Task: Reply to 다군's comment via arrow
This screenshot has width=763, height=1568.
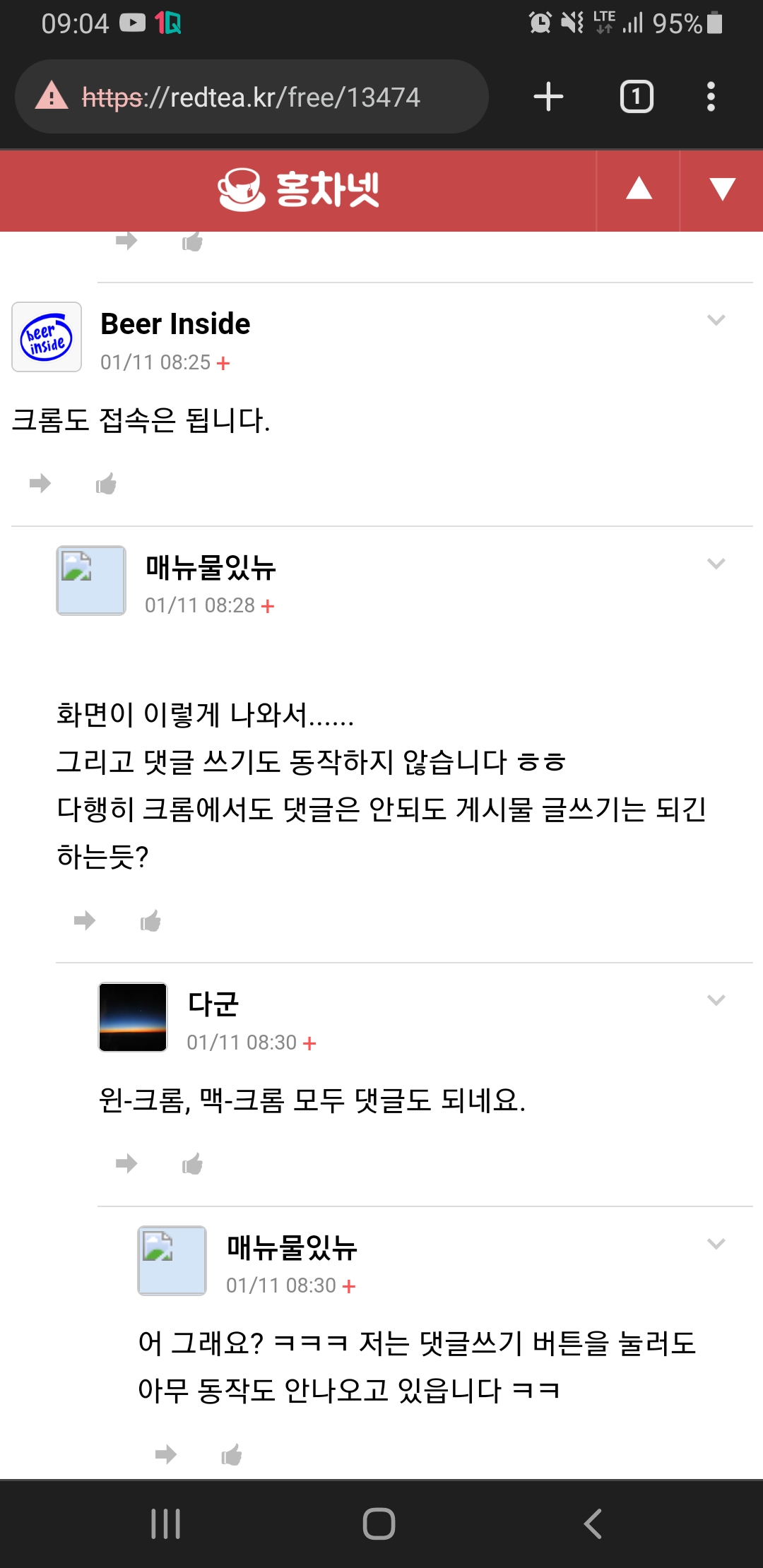Action: 126,1163
